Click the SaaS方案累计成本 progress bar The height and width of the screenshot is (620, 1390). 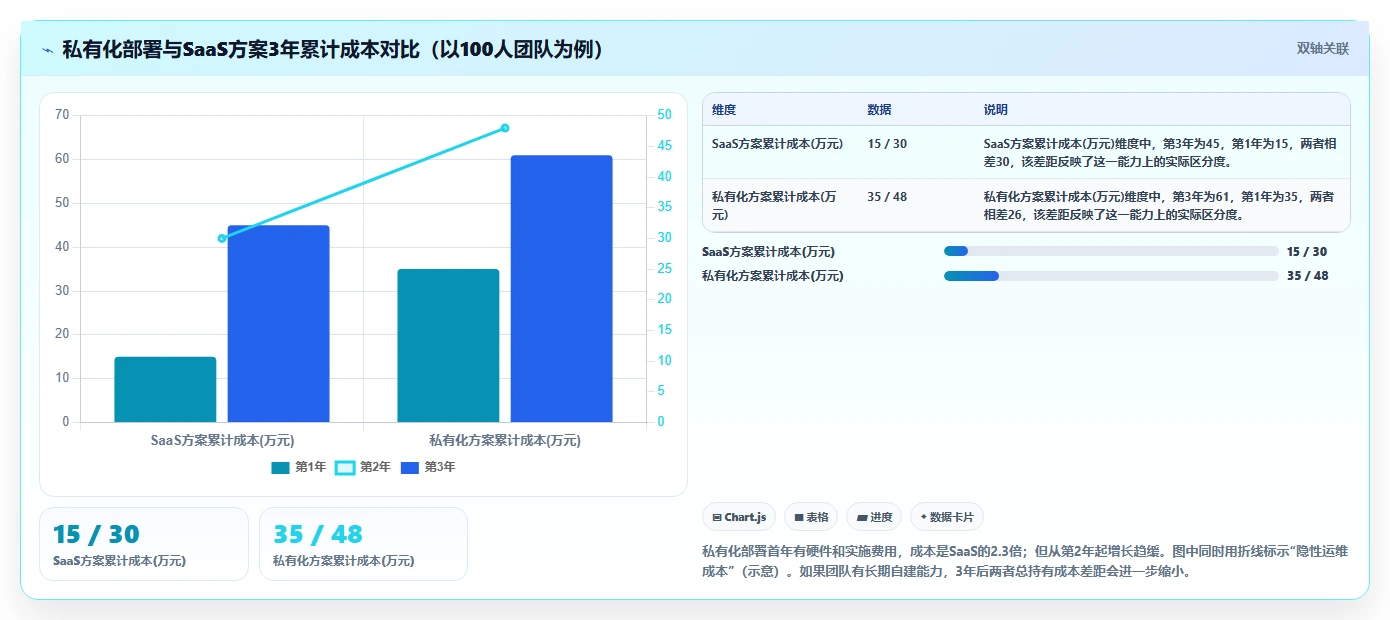(1111, 251)
